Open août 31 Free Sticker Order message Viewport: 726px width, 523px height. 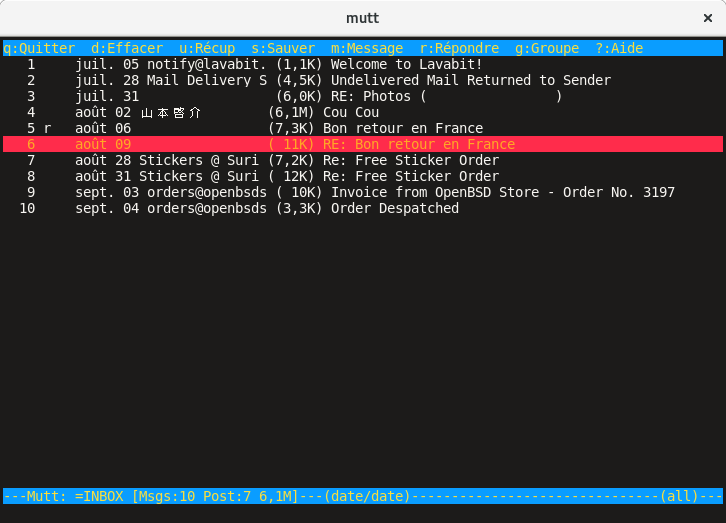411,176
